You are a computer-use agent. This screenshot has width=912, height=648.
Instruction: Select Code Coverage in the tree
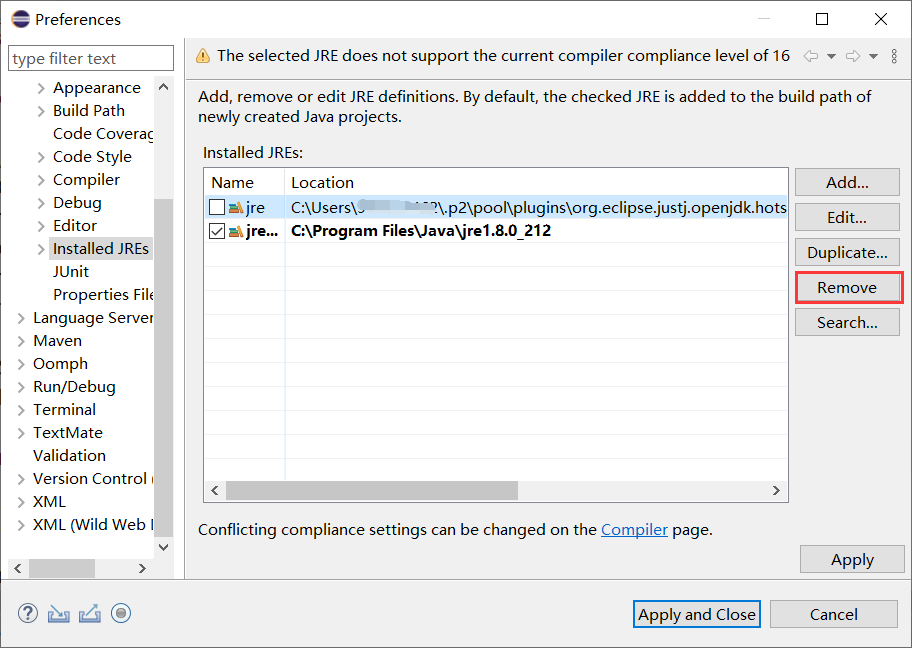[103, 134]
